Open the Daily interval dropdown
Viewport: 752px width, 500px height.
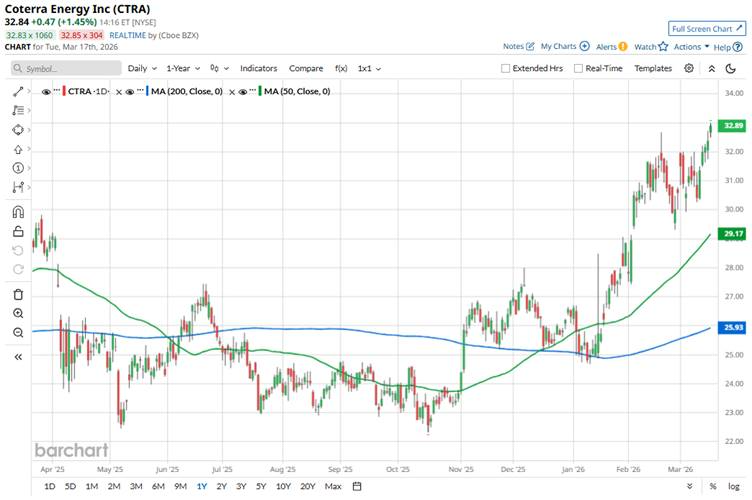click(x=141, y=68)
